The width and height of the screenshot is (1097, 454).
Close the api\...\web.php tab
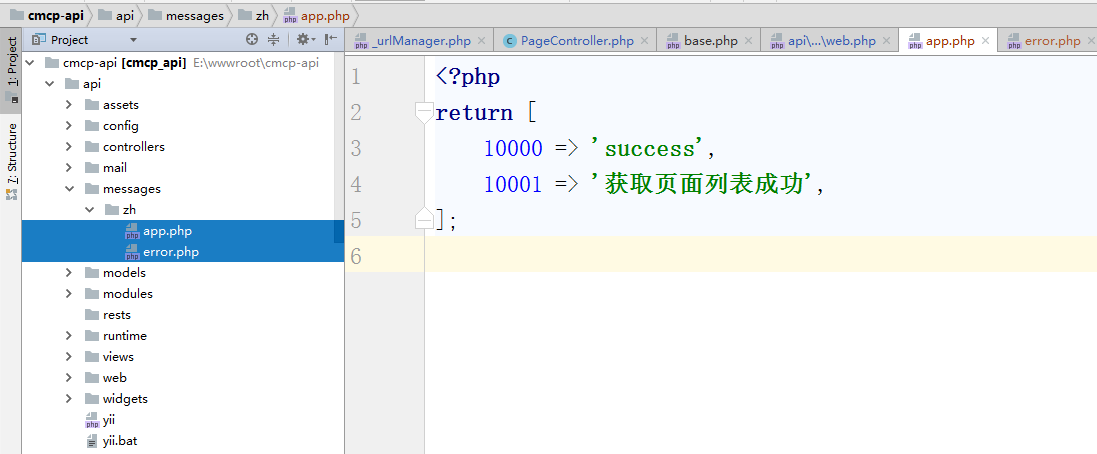tap(886, 41)
